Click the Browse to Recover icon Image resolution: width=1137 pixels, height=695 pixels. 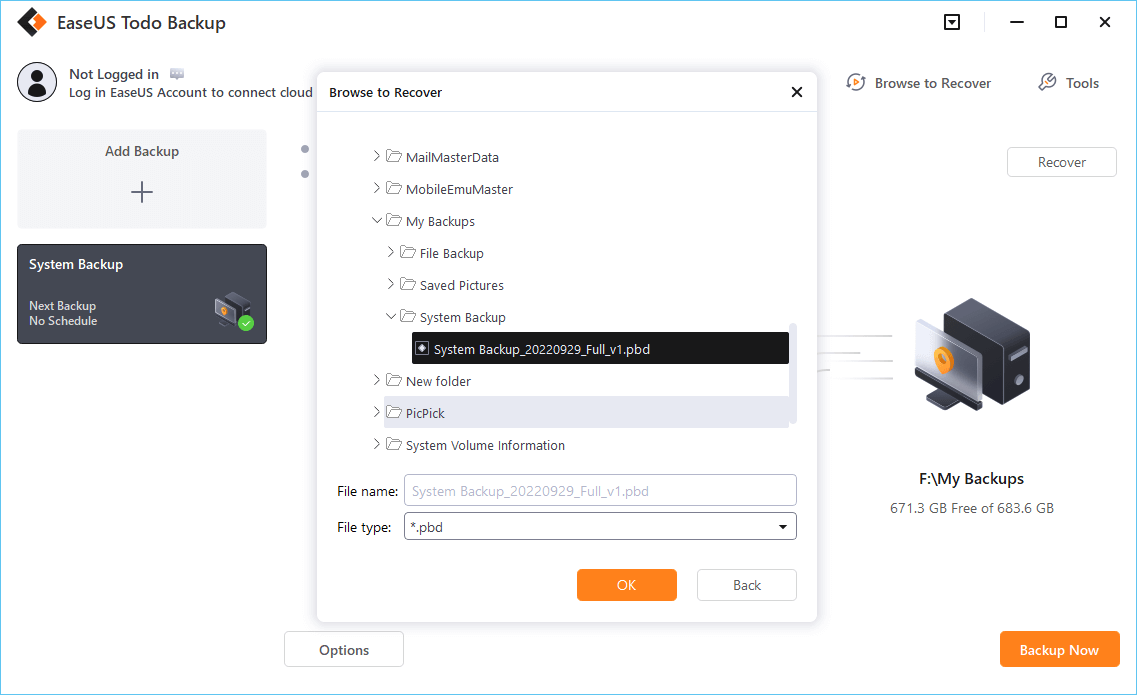click(856, 83)
